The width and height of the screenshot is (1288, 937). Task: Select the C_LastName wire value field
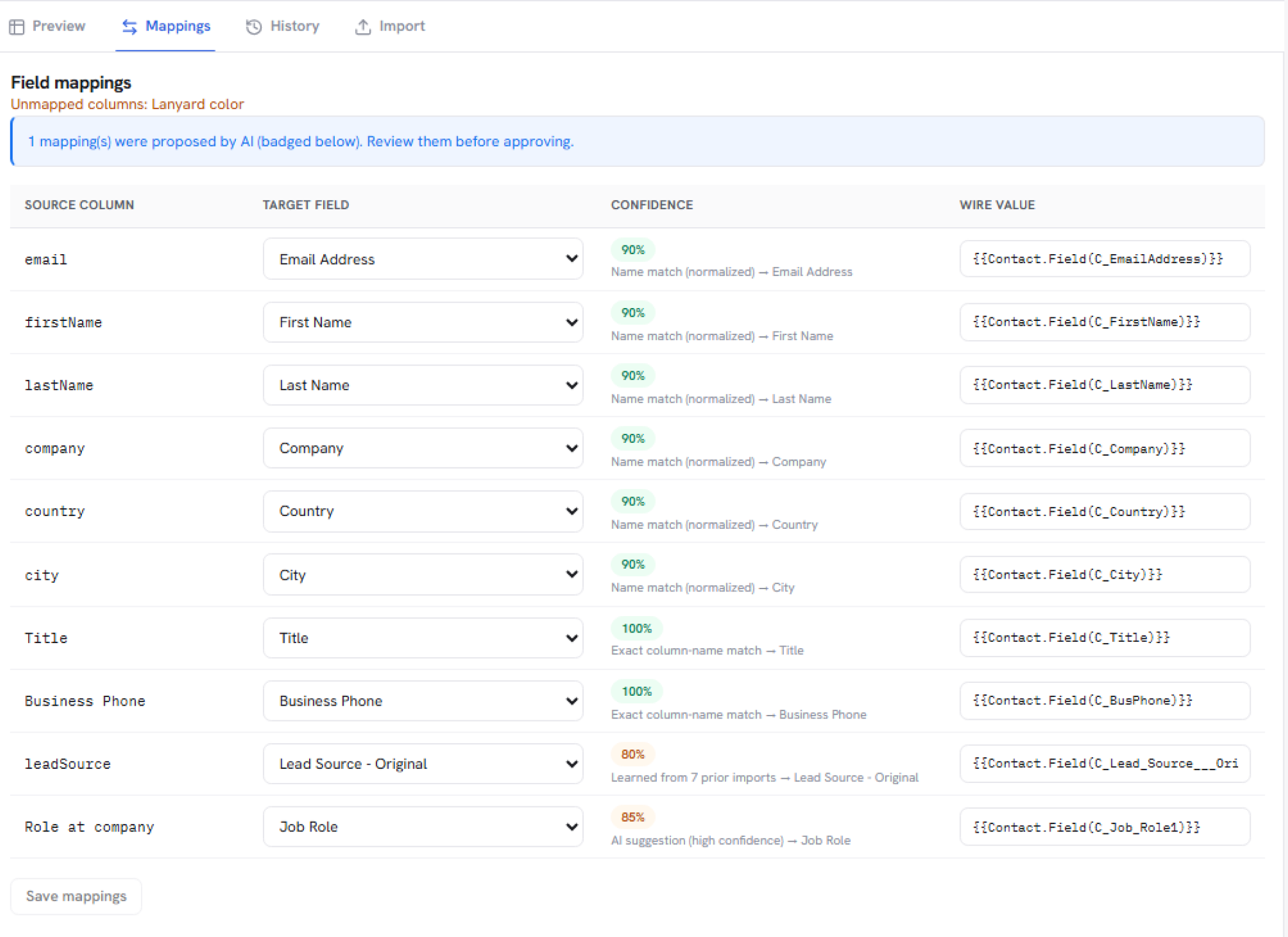click(x=1105, y=385)
